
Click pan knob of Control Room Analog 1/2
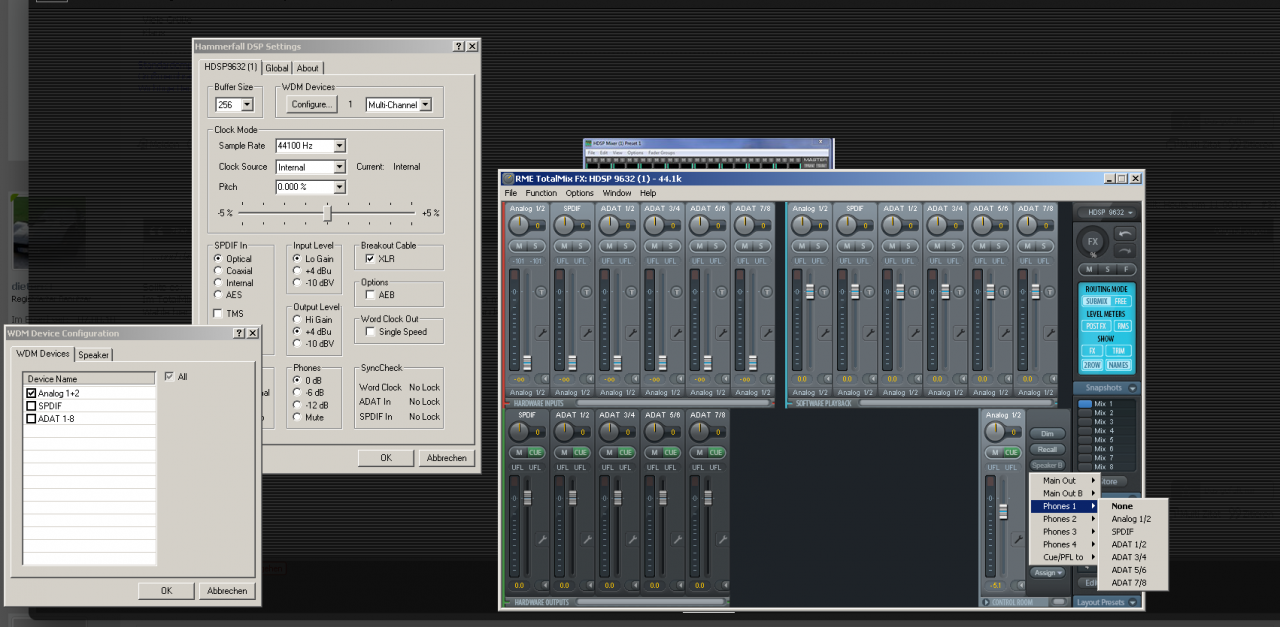coord(994,431)
